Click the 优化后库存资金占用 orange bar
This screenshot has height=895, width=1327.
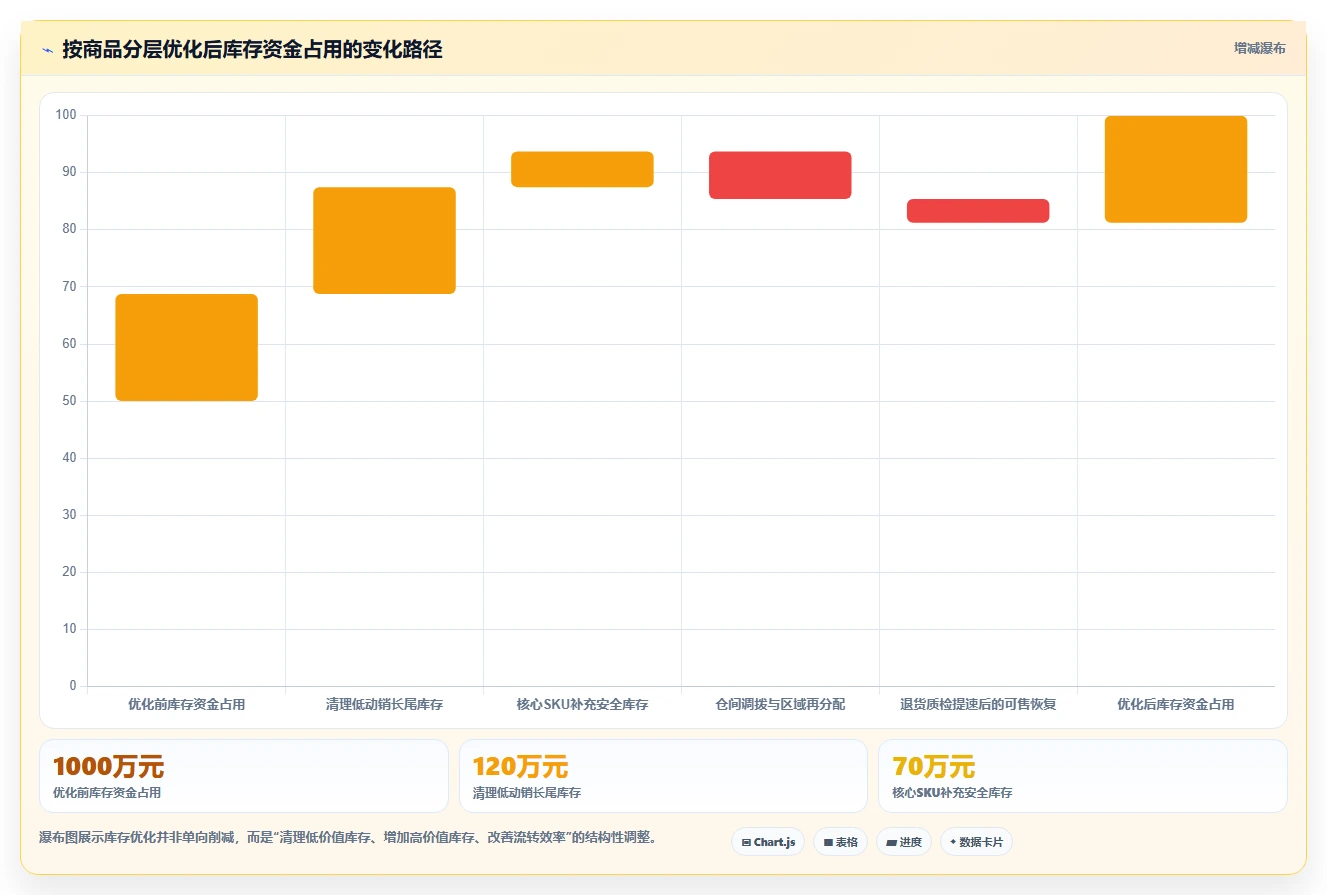(1176, 169)
